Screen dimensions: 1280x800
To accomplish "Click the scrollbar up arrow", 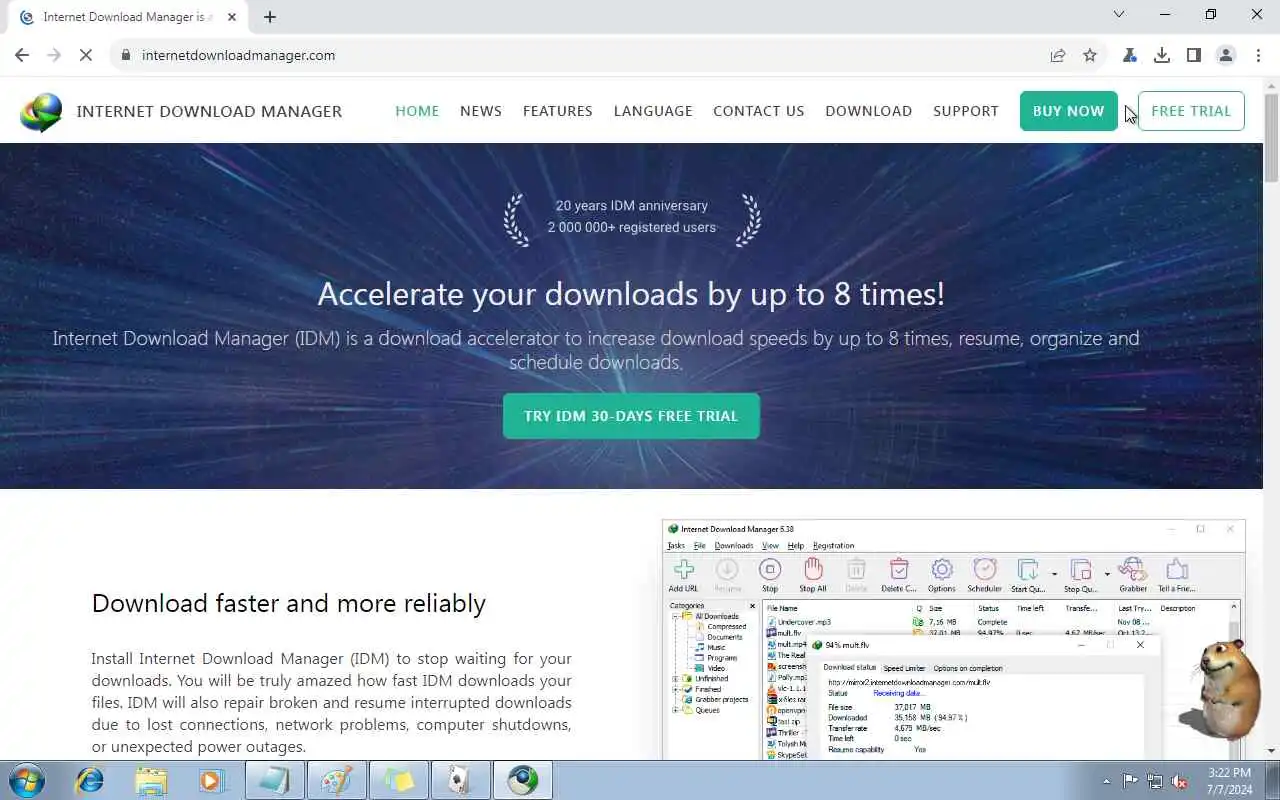I will (1271, 84).
